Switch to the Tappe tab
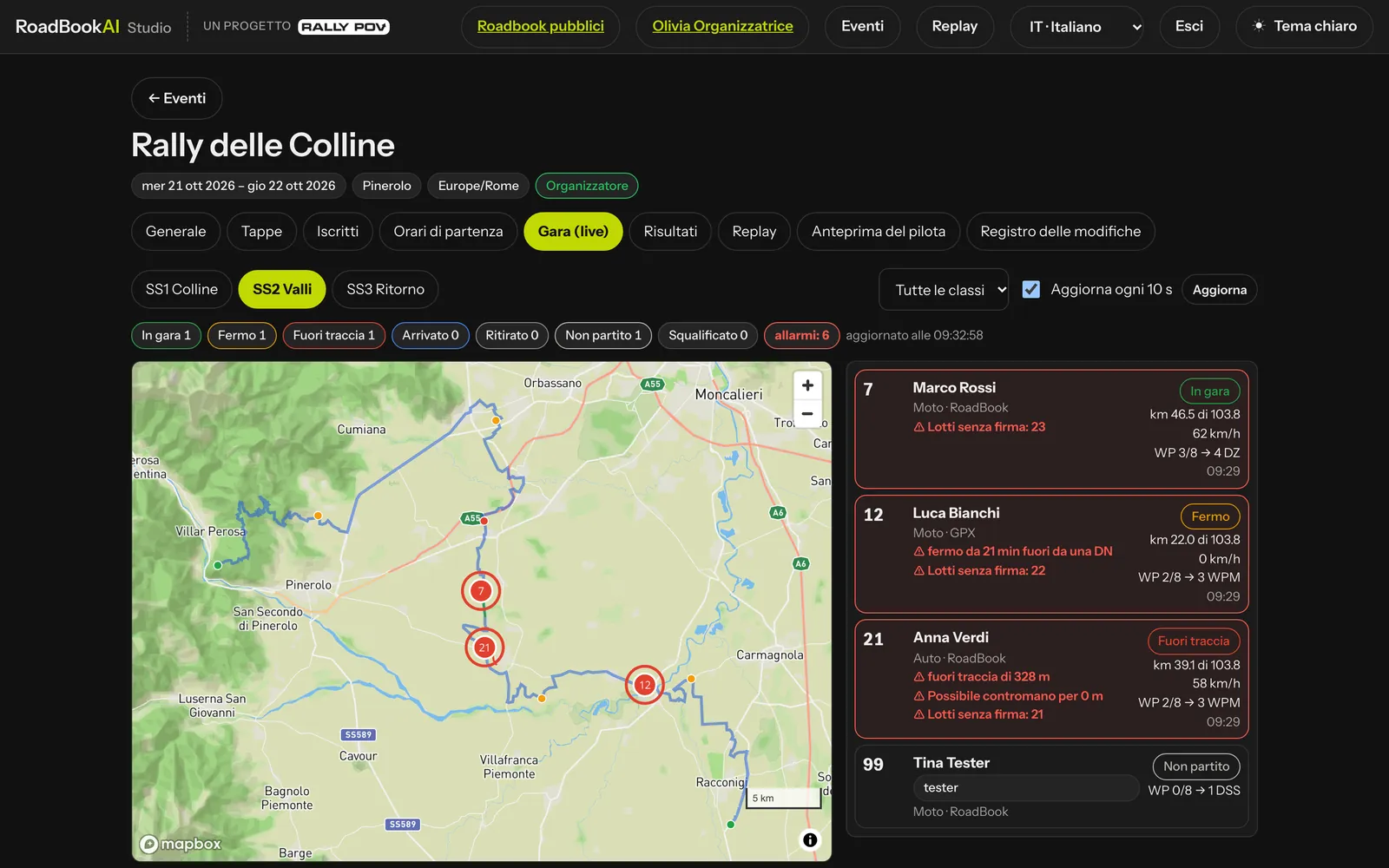 tap(261, 232)
